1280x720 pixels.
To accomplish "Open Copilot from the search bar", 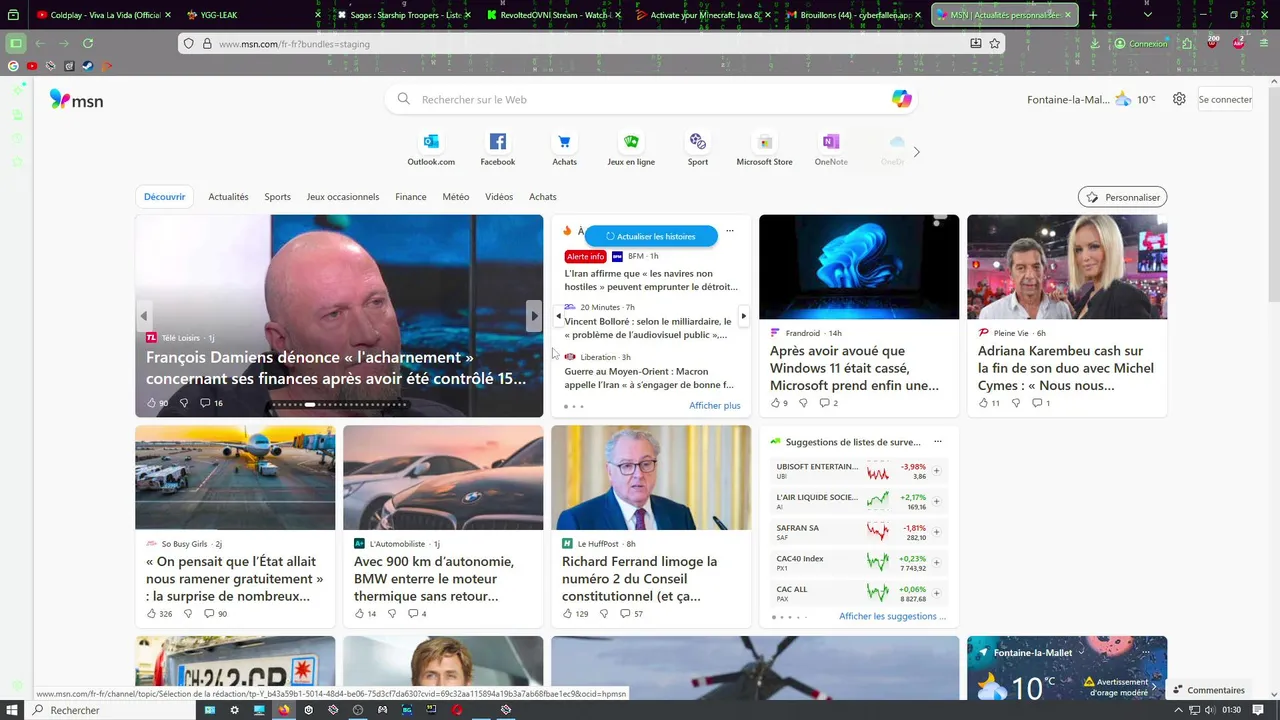I will pyautogui.click(x=902, y=99).
